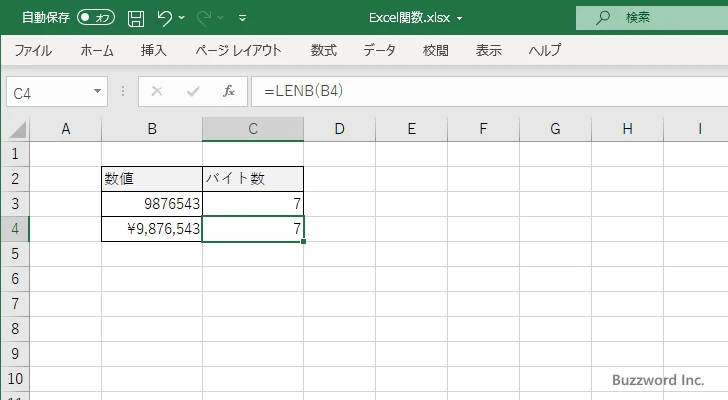Select row 6 header
This screenshot has height=400, width=728.
[x=15, y=279]
